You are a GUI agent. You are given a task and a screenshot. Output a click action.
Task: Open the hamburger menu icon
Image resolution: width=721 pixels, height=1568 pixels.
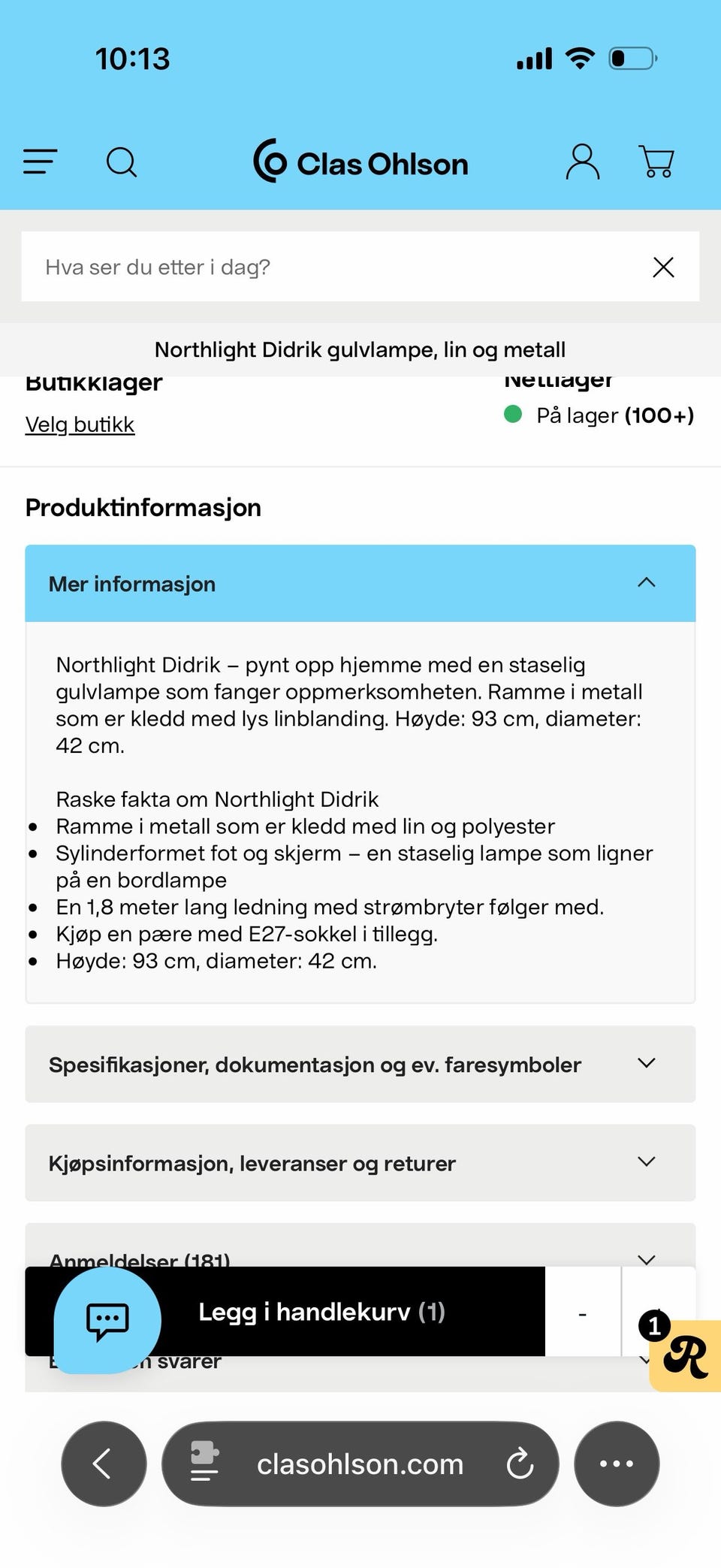tap(40, 162)
